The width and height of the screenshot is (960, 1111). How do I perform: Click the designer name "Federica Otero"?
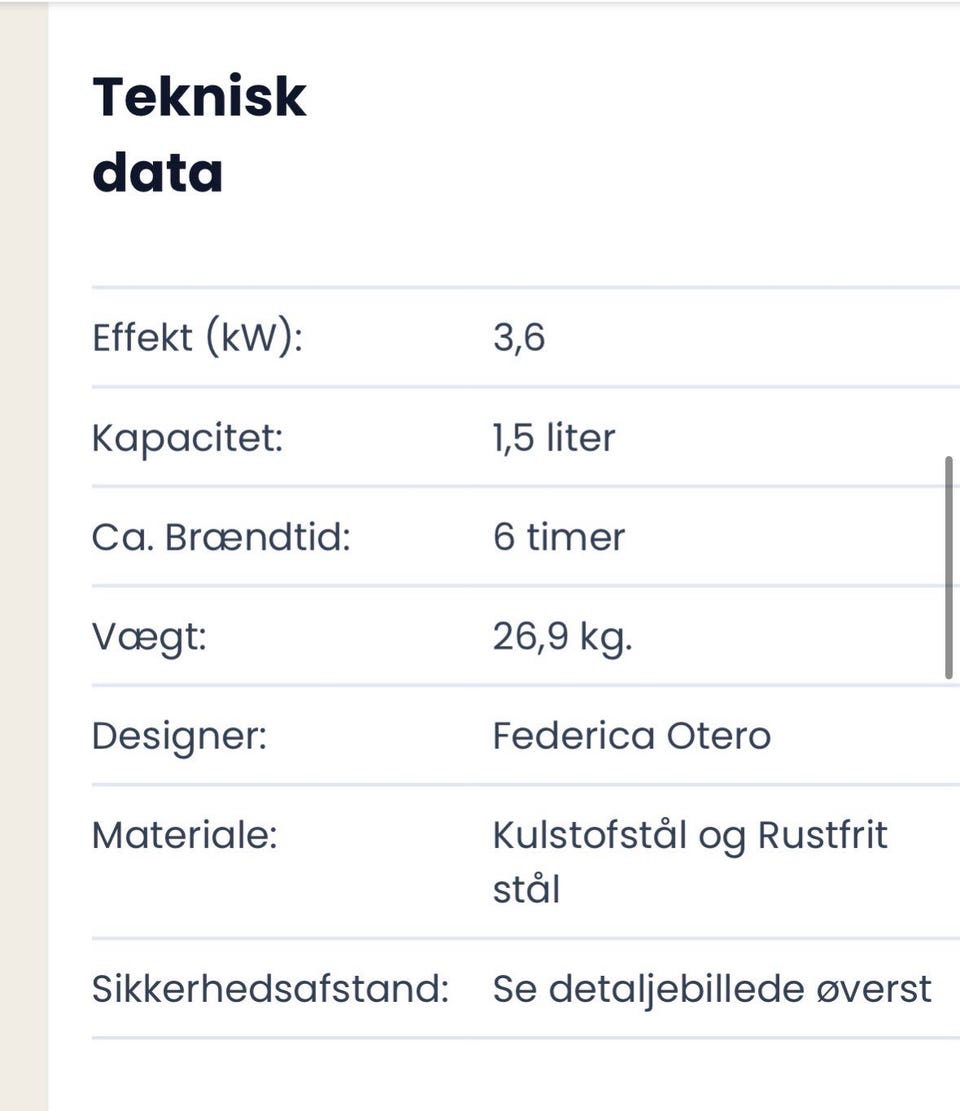point(631,736)
